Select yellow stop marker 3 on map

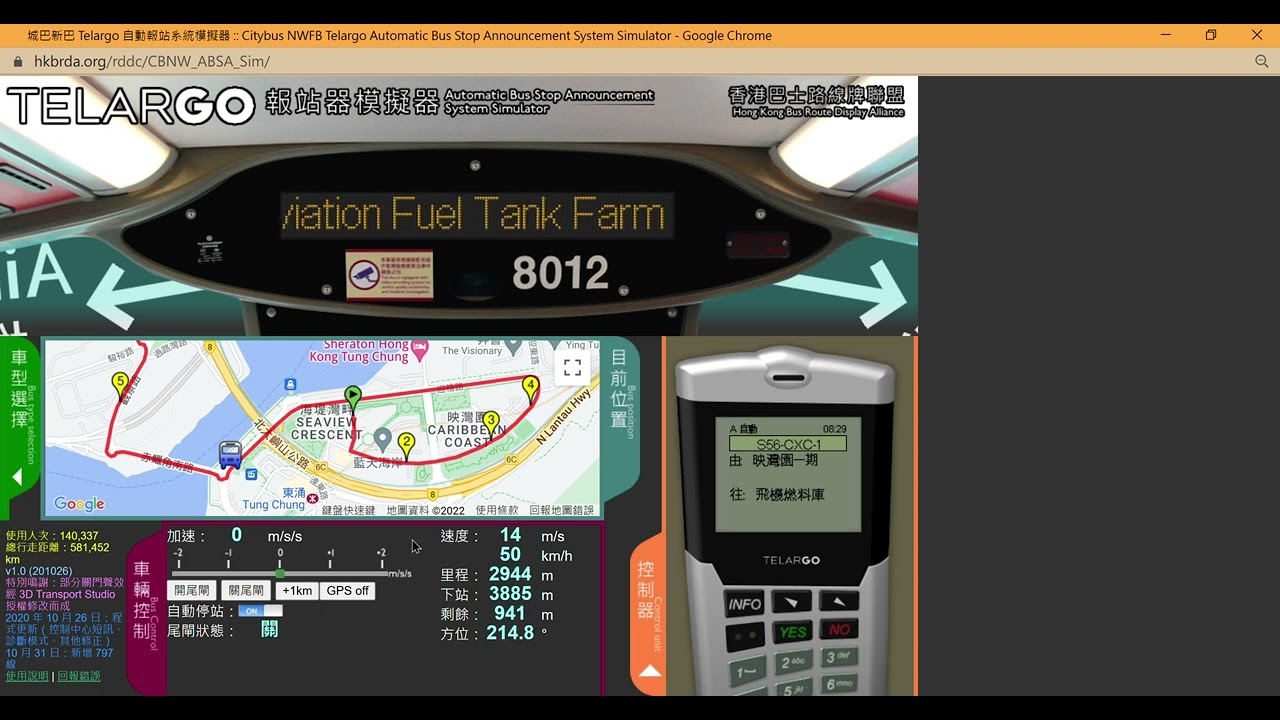click(x=490, y=425)
